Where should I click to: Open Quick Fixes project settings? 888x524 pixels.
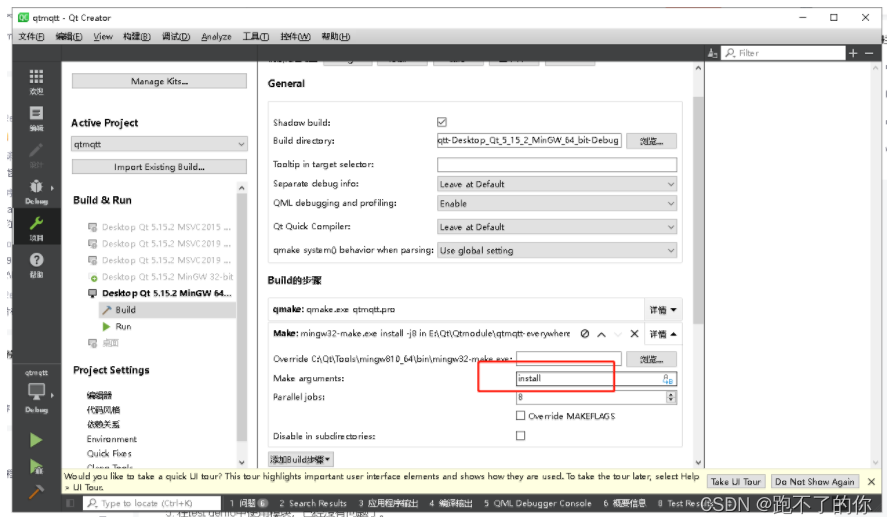[x=109, y=453]
